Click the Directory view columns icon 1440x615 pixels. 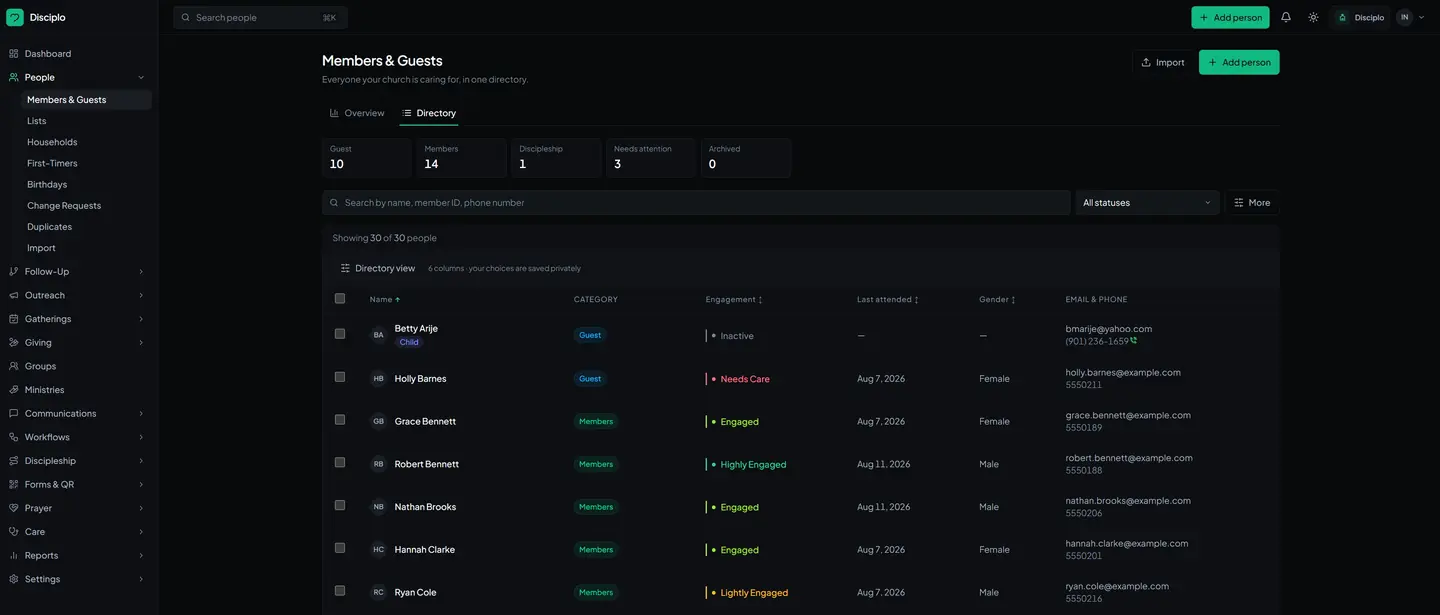[345, 268]
